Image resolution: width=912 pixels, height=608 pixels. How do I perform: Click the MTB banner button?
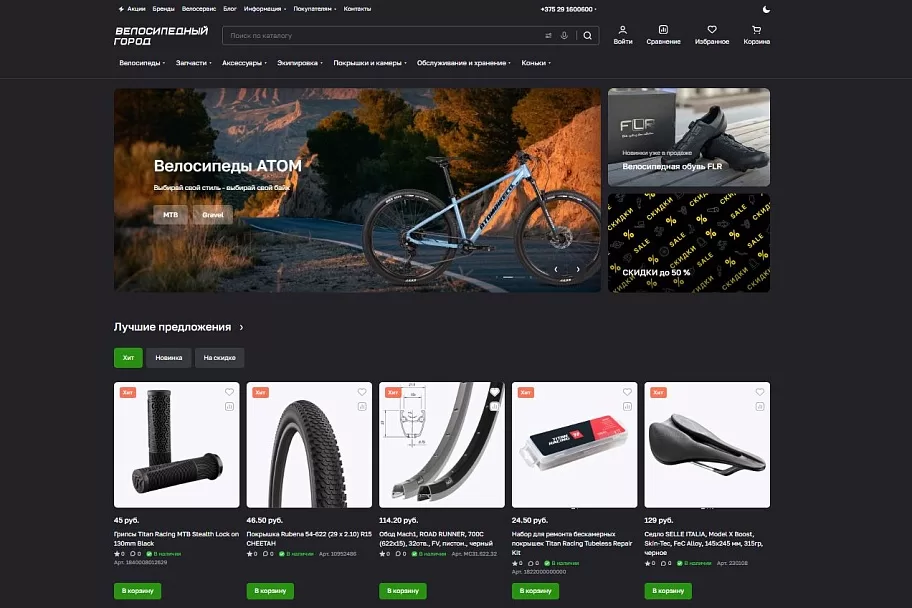pyautogui.click(x=170, y=215)
